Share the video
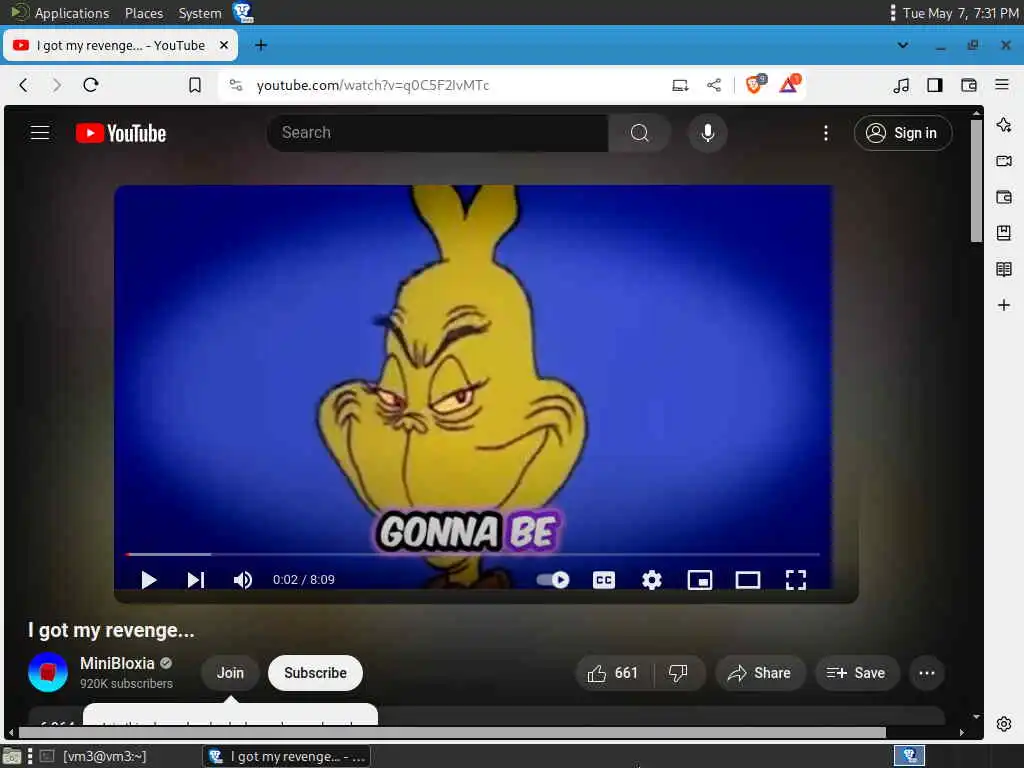Image resolution: width=1024 pixels, height=768 pixels. click(x=760, y=673)
